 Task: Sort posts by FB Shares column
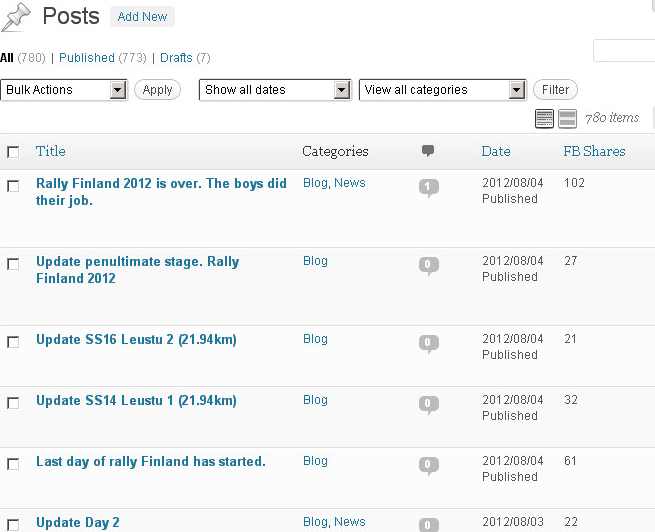coord(594,151)
